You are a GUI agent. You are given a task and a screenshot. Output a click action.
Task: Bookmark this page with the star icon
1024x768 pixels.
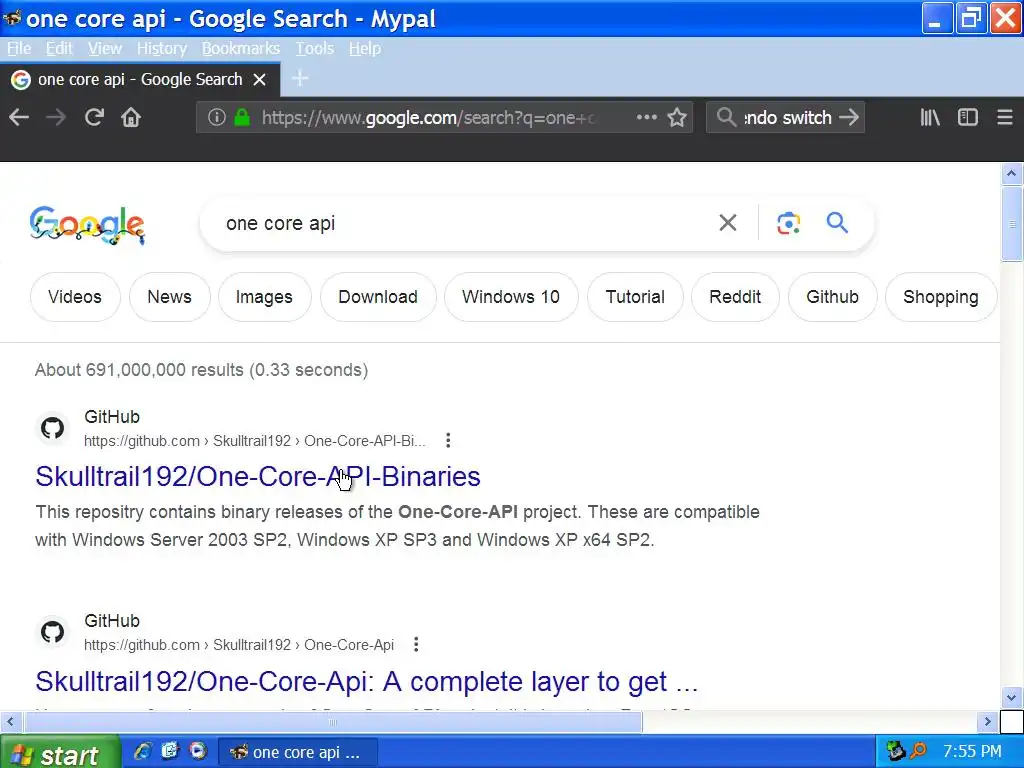677,118
